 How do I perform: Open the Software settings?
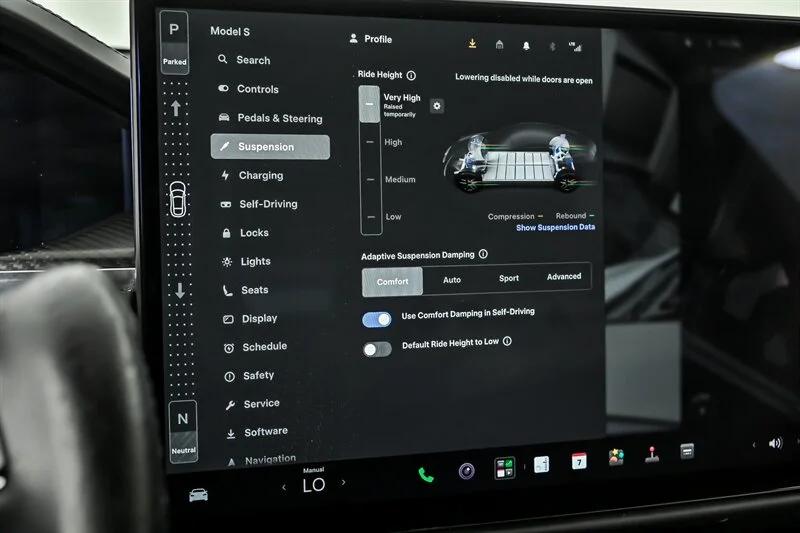point(257,432)
